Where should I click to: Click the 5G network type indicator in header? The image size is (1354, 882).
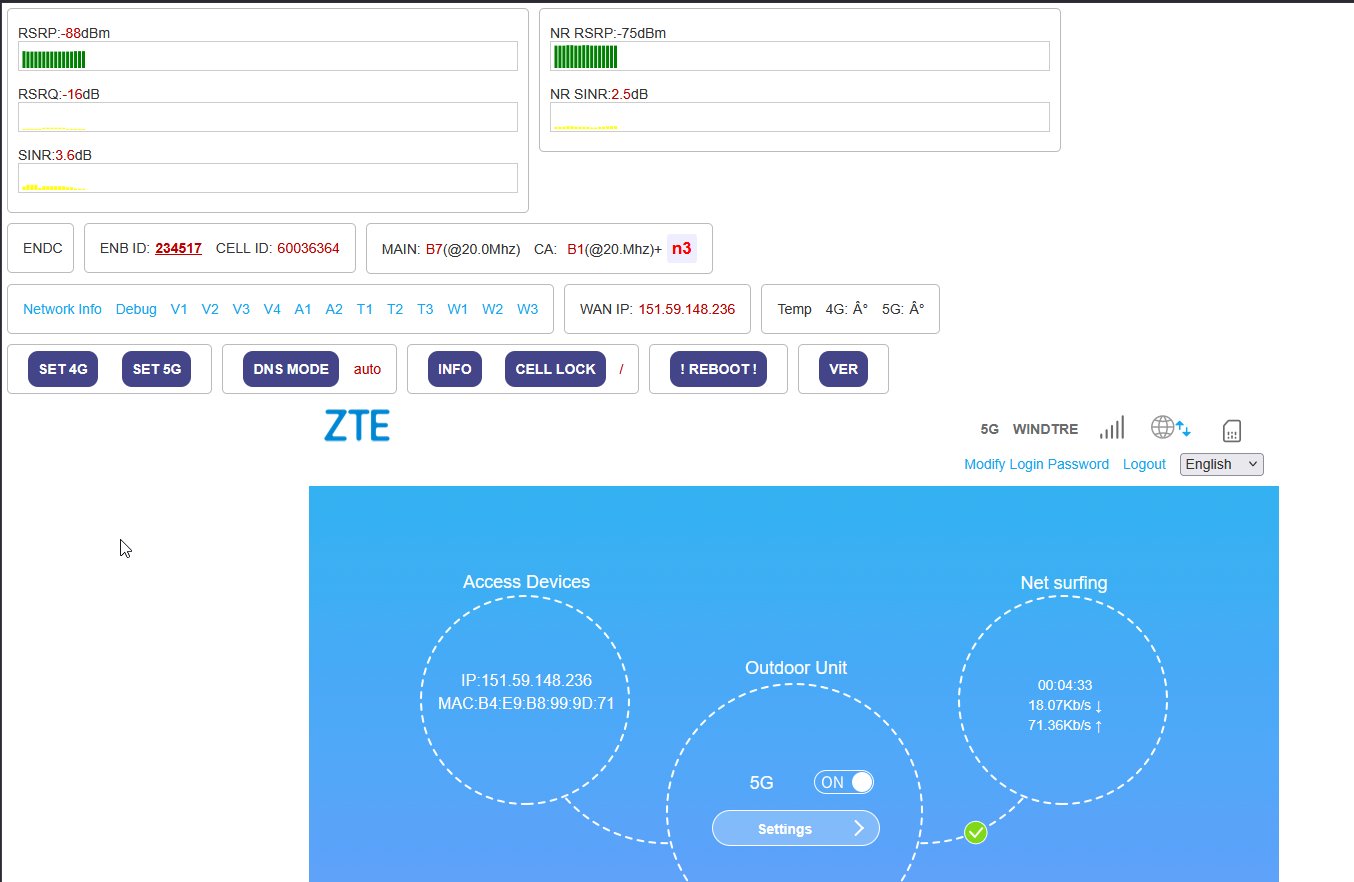pyautogui.click(x=990, y=429)
